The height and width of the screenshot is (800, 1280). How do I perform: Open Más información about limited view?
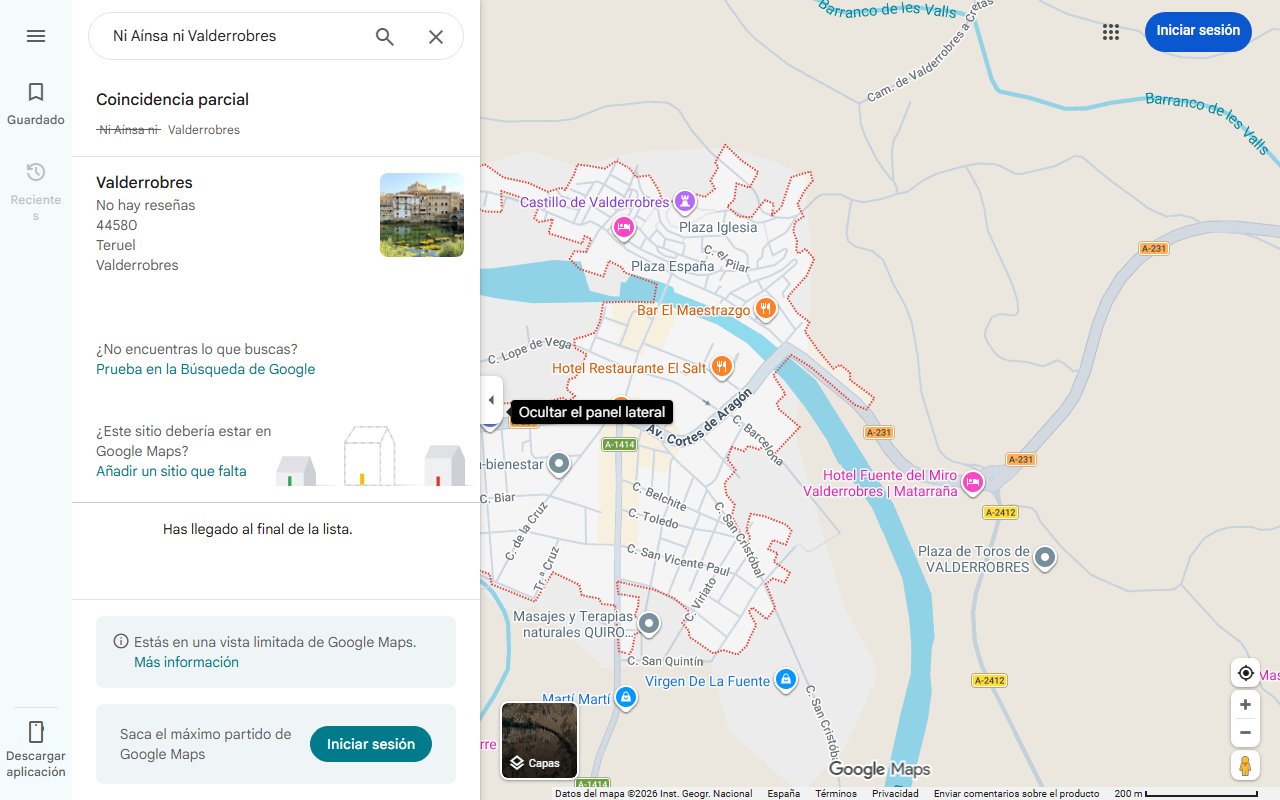(186, 662)
